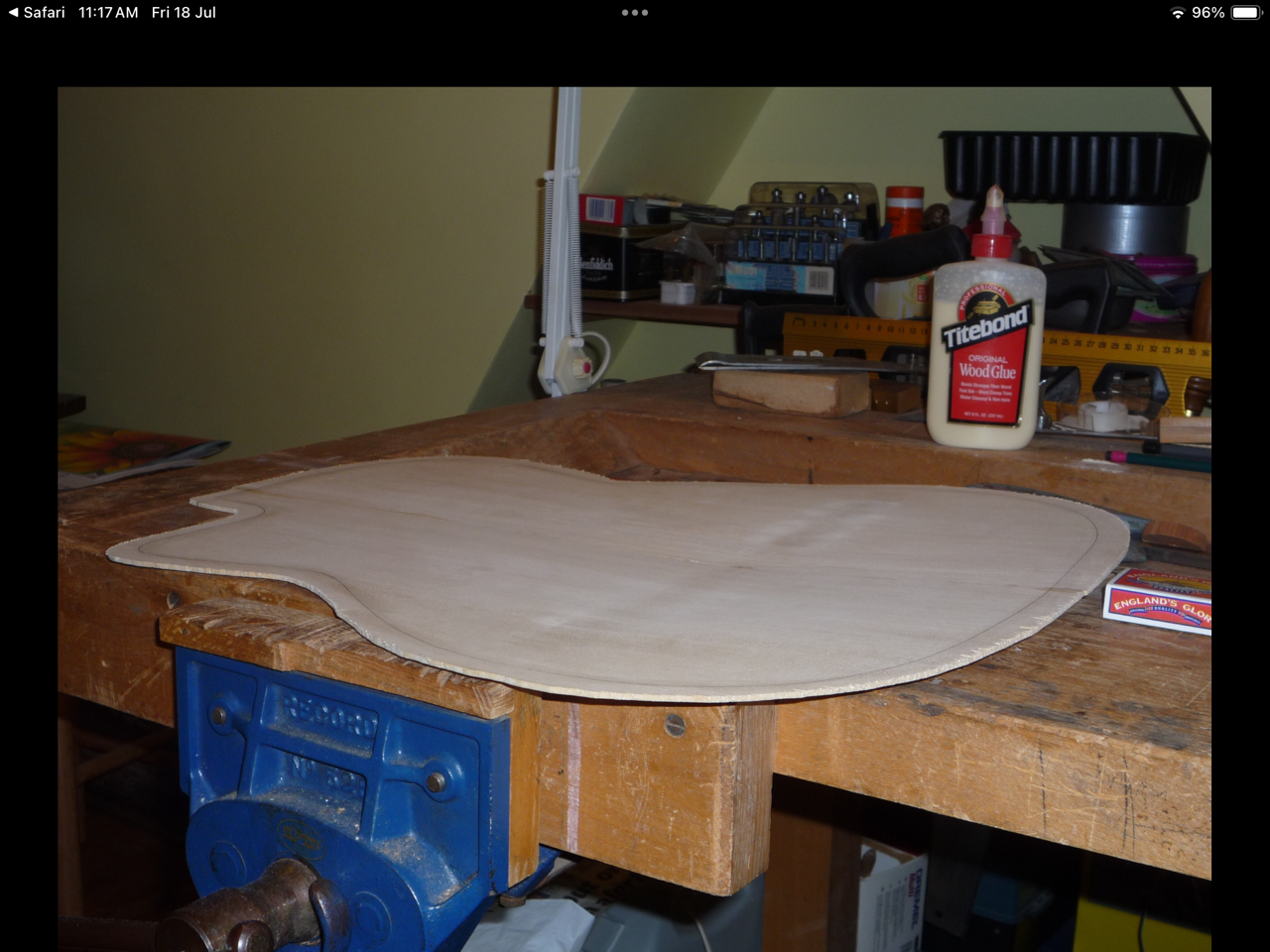Tap the Fri 18 Jul date
1270x952 pixels.
(x=184, y=13)
